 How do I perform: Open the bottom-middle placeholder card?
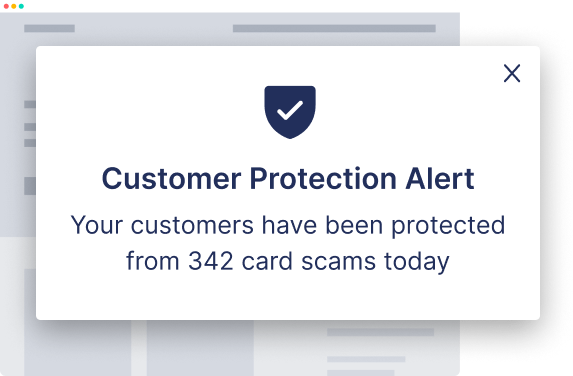[200, 348]
